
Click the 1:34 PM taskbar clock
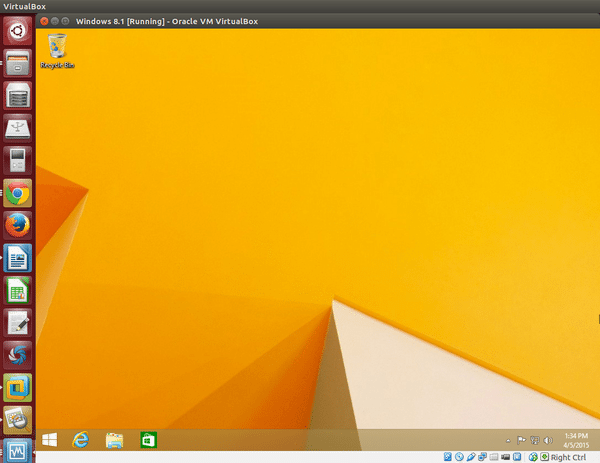[576, 436]
